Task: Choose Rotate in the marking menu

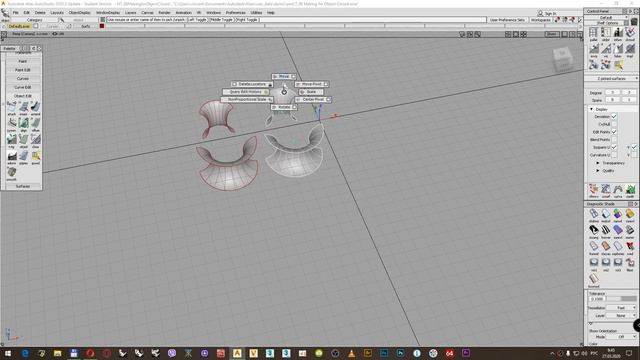Action: pyautogui.click(x=284, y=107)
